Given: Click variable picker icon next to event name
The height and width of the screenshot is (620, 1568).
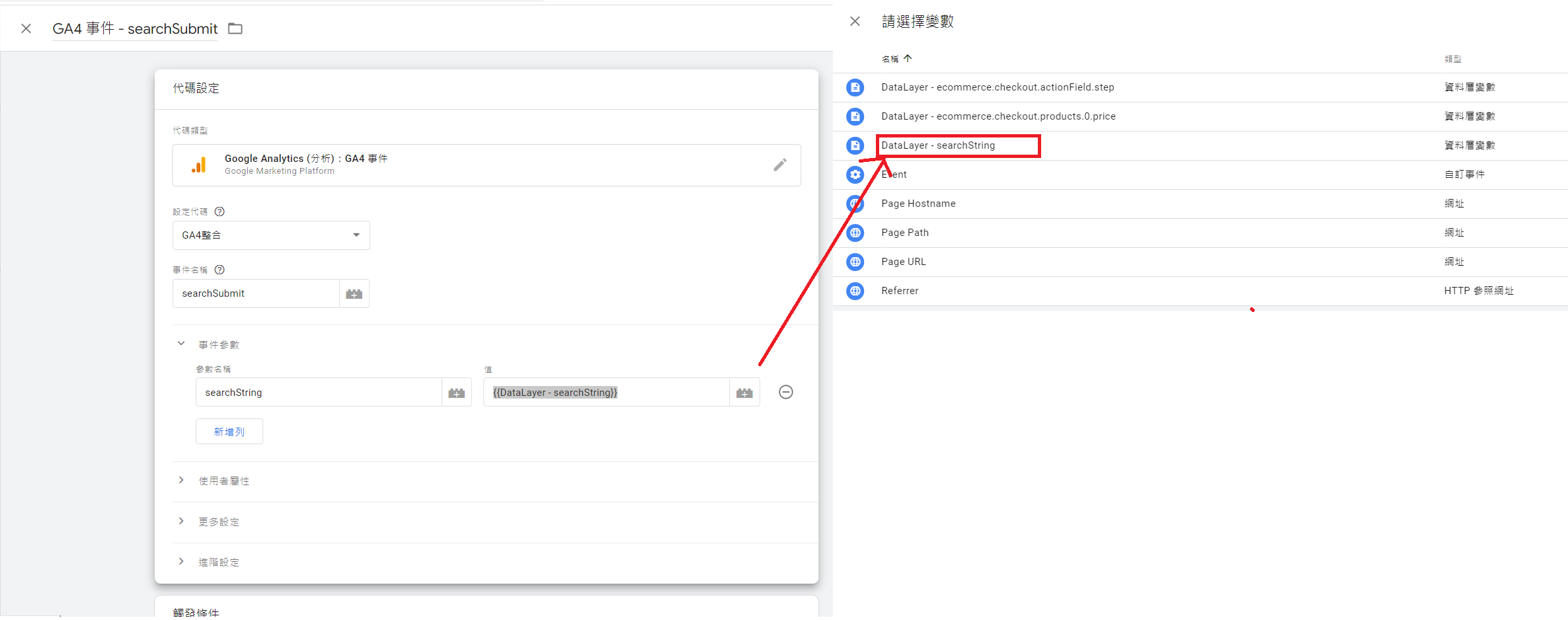Looking at the screenshot, I should 354,293.
